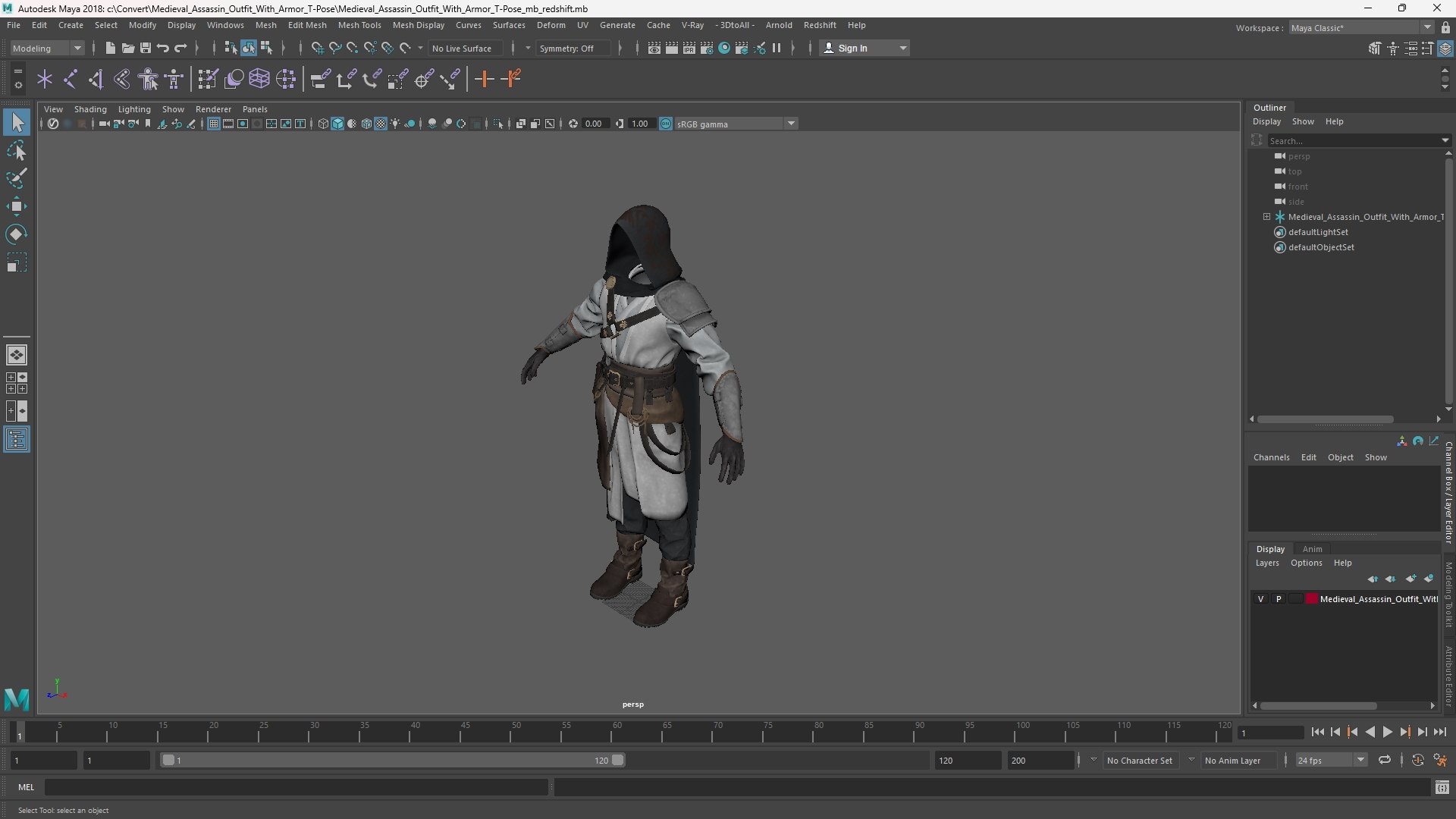Open a scene with folder icon
Viewport: 1456px width, 819px height.
pos(127,48)
